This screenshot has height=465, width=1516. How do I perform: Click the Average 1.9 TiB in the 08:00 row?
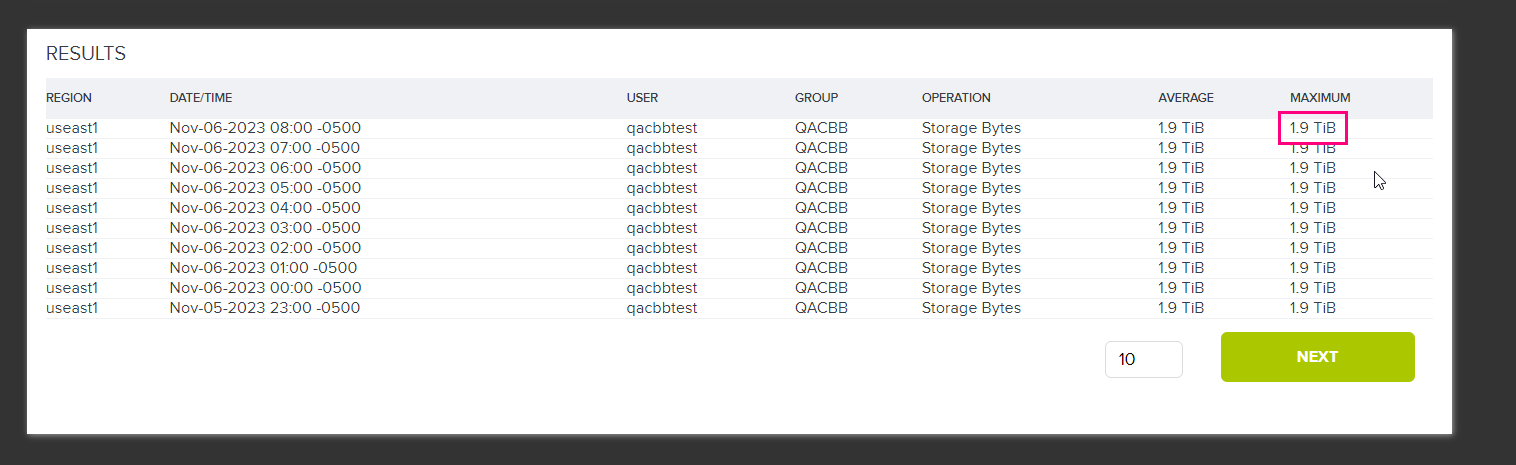click(x=1181, y=128)
